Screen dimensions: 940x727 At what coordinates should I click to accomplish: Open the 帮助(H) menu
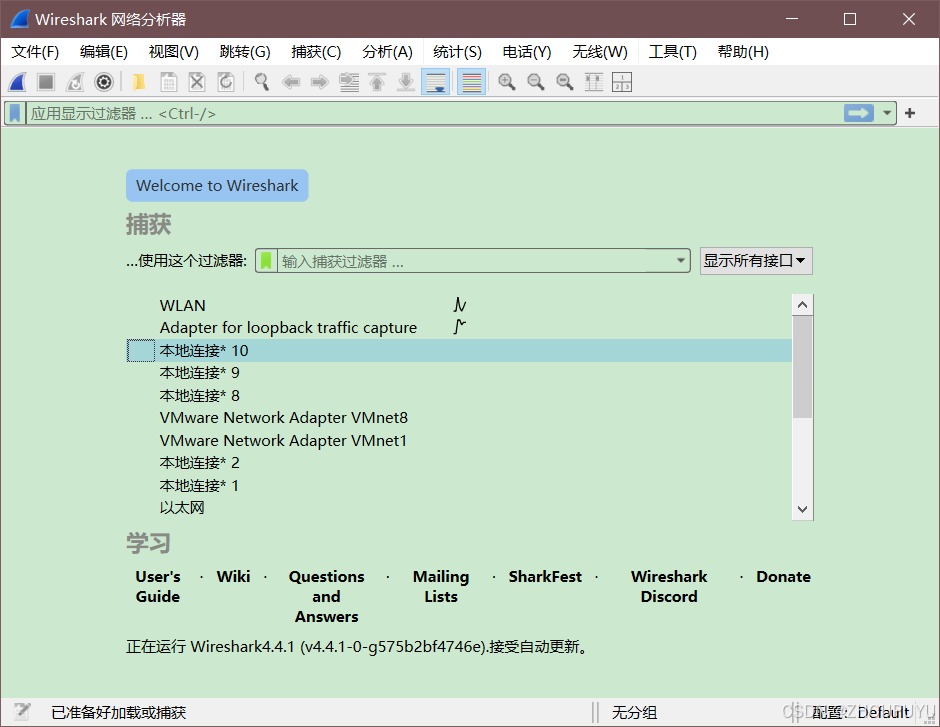[x=743, y=52]
